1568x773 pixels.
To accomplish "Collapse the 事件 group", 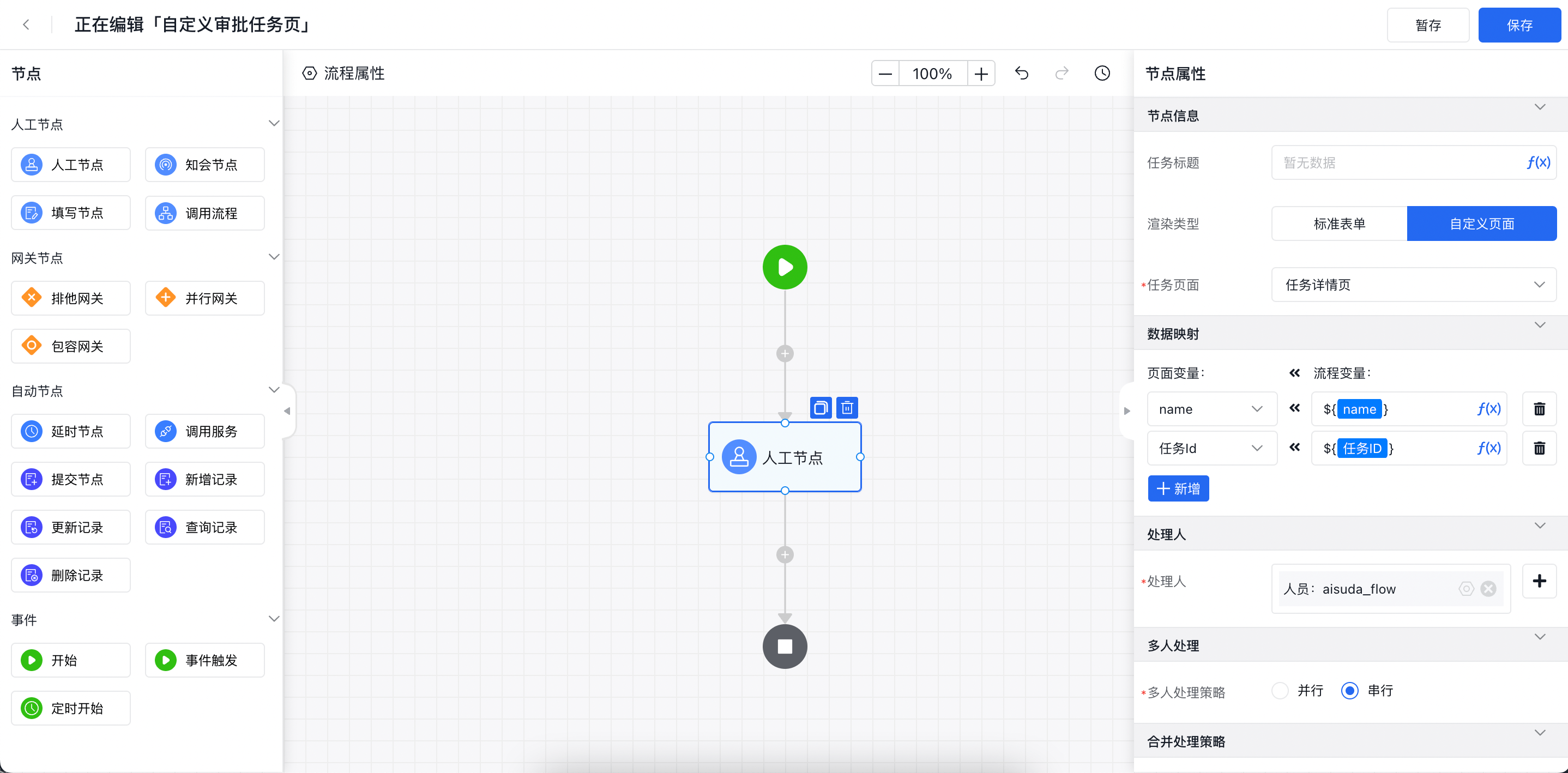I will coord(274,619).
